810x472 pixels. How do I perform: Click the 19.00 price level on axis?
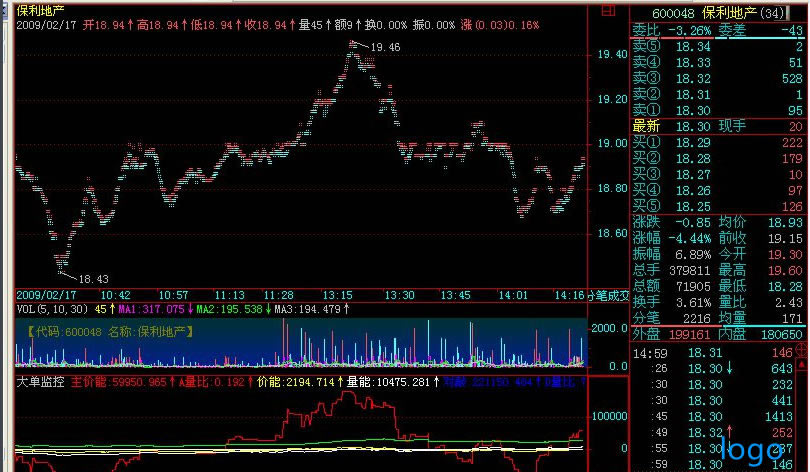(x=612, y=144)
